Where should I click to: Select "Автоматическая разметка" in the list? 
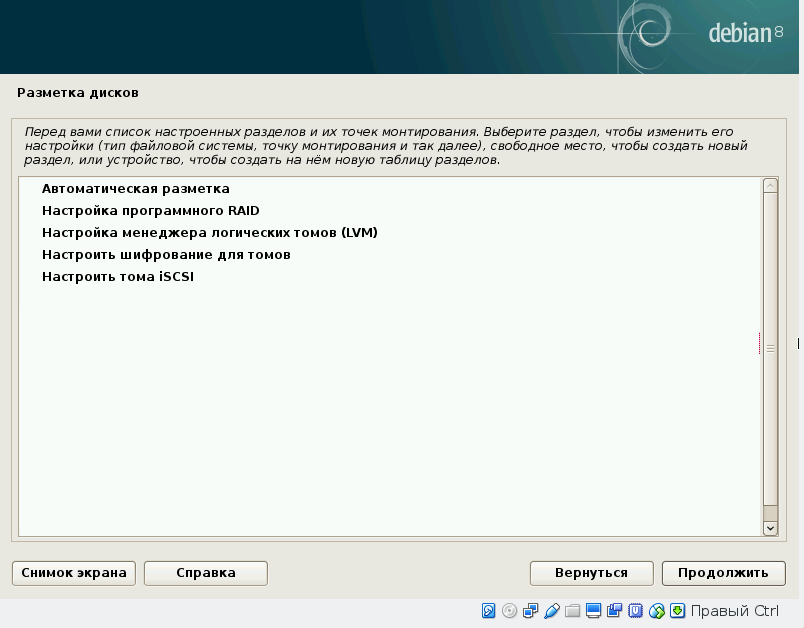[x=136, y=188]
